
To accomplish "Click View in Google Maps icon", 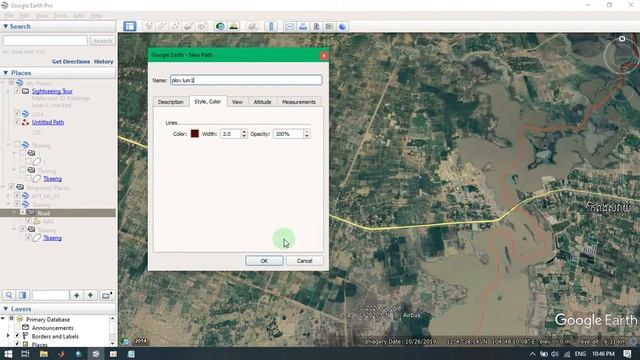I will coord(329,27).
